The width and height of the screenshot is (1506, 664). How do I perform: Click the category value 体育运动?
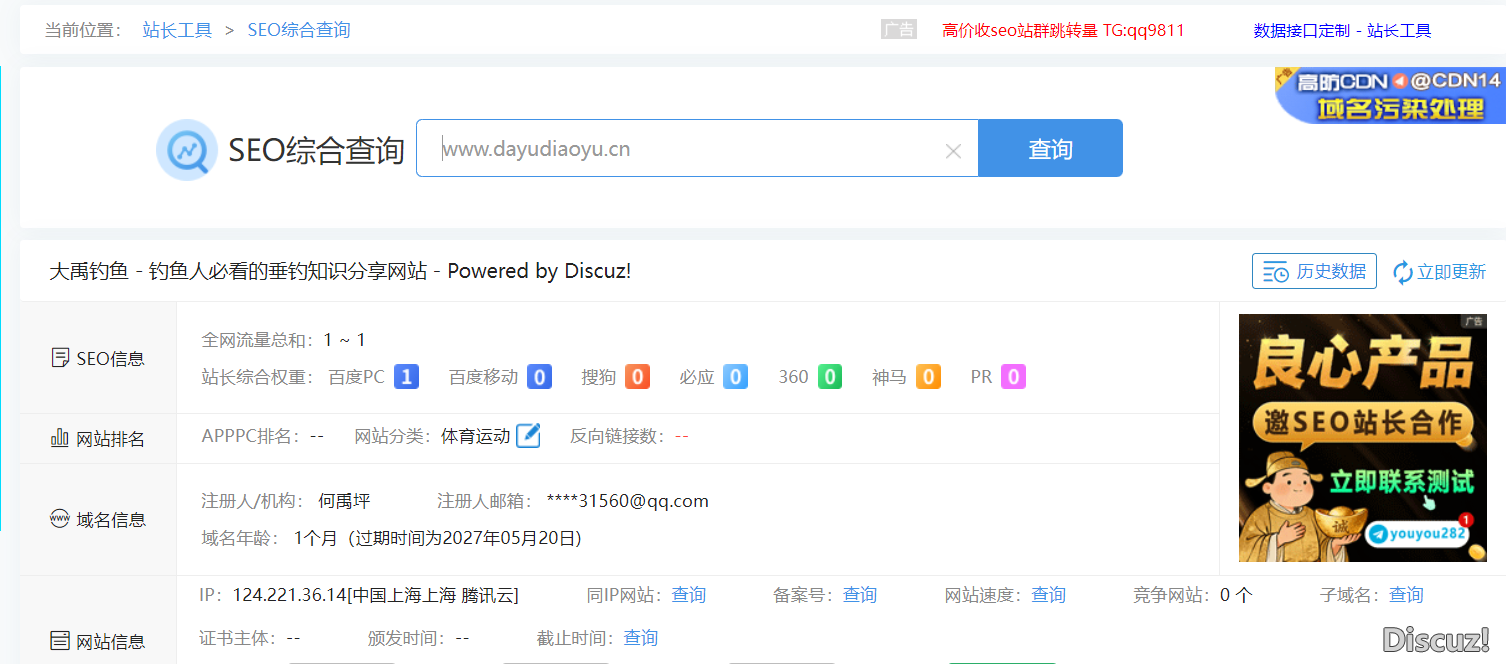[x=476, y=436]
